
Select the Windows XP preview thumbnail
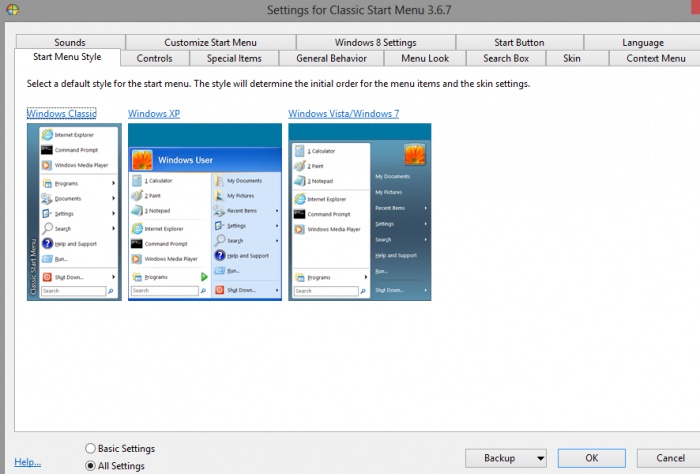point(205,212)
